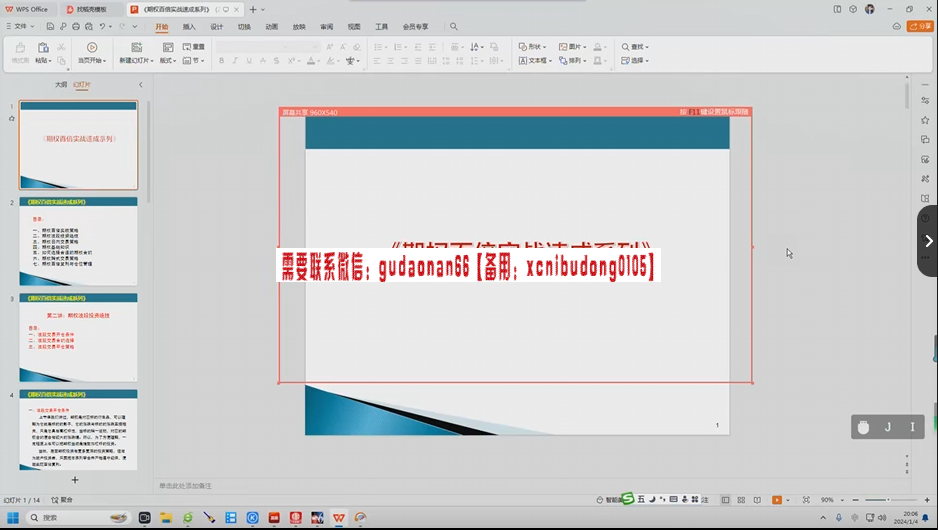Click the undo arrow icon

(102, 26)
